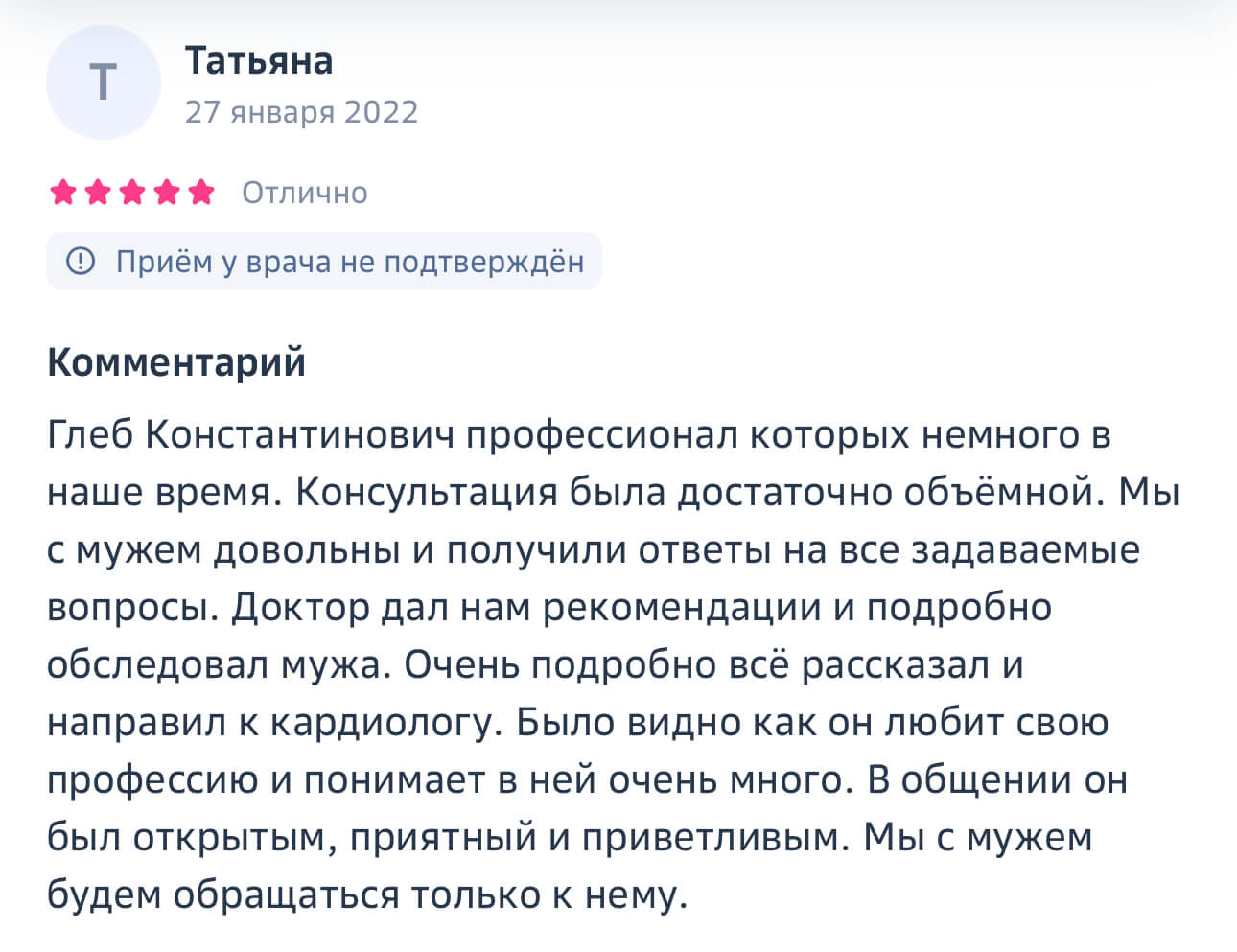Click the exclamation info icon in the badge
The width and height of the screenshot is (1237, 952).
(x=81, y=261)
